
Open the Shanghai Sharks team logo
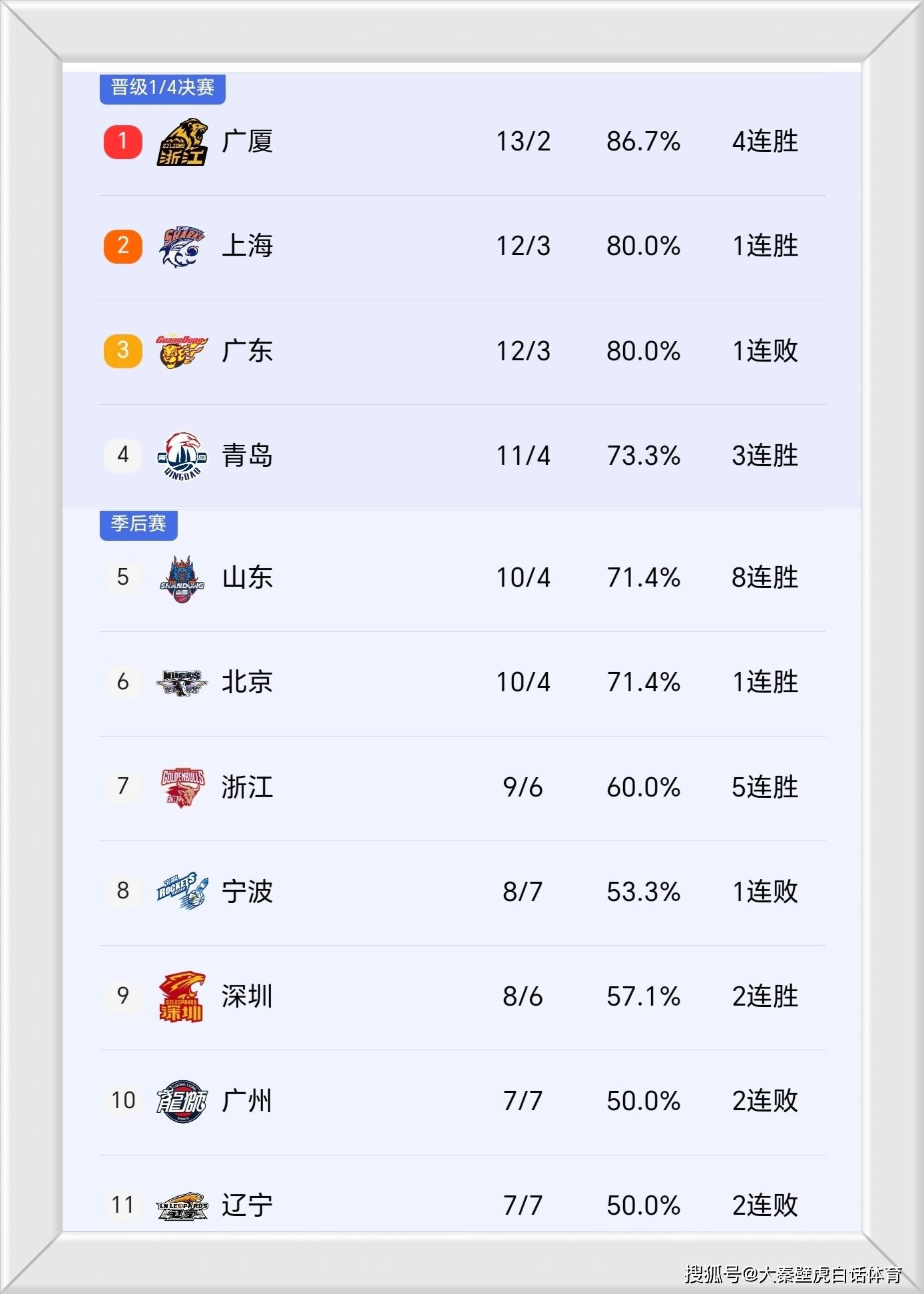pyautogui.click(x=182, y=246)
